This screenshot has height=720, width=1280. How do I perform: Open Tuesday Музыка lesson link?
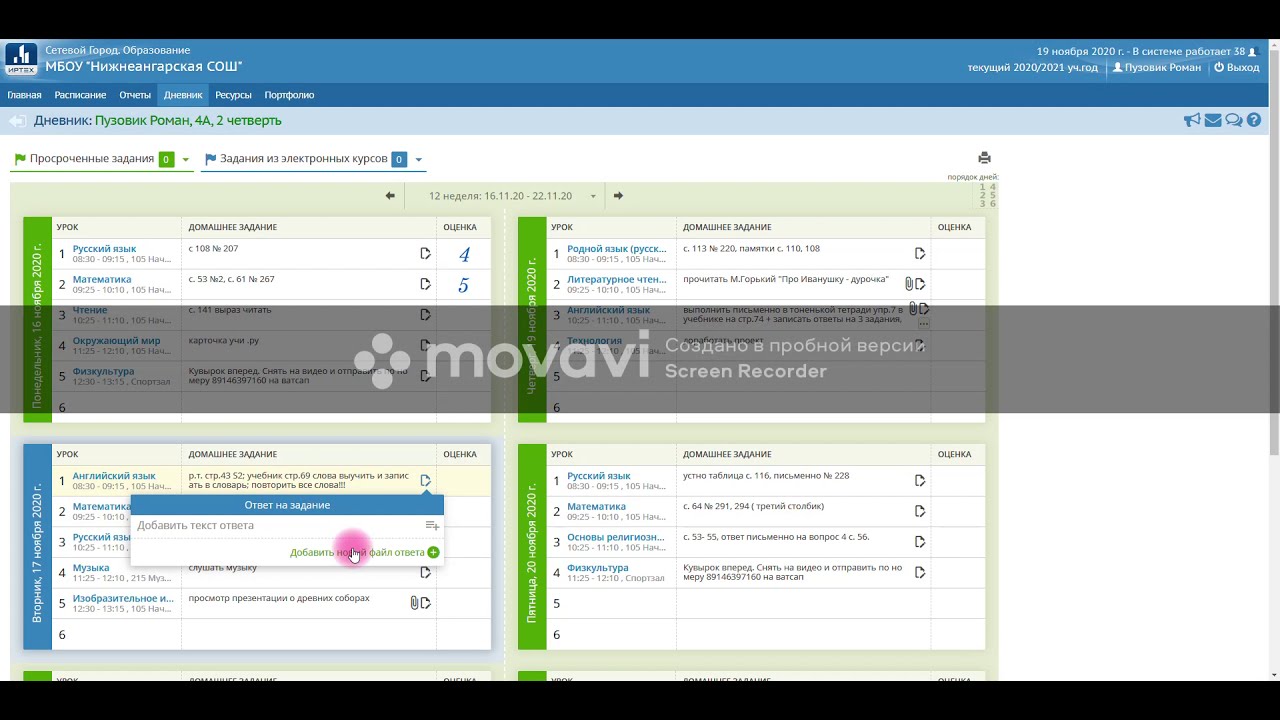[91, 568]
